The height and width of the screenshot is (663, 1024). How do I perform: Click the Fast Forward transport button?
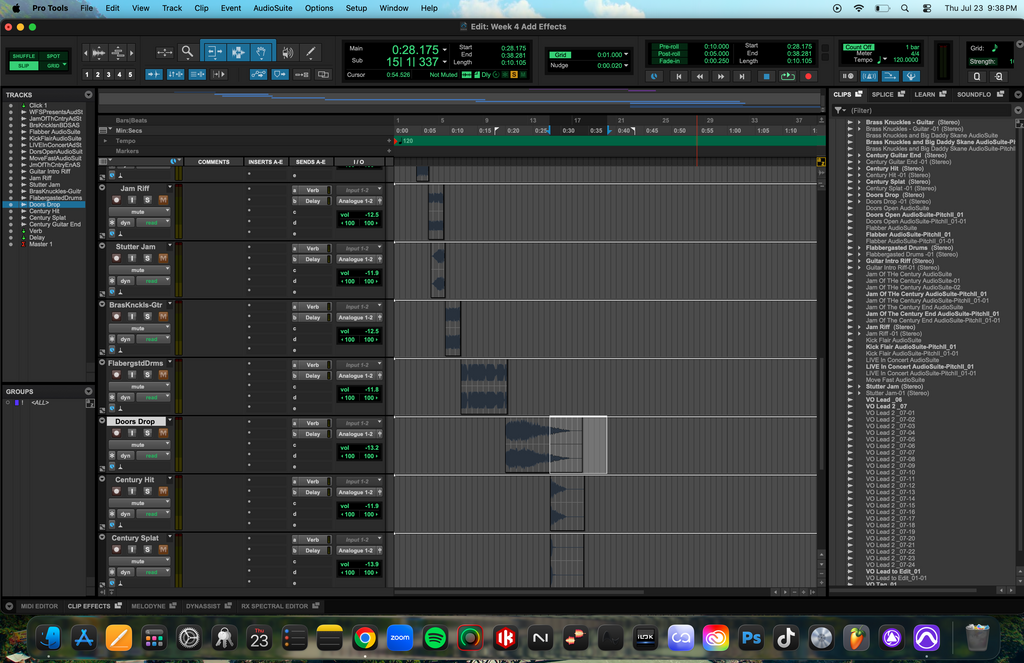(721, 76)
